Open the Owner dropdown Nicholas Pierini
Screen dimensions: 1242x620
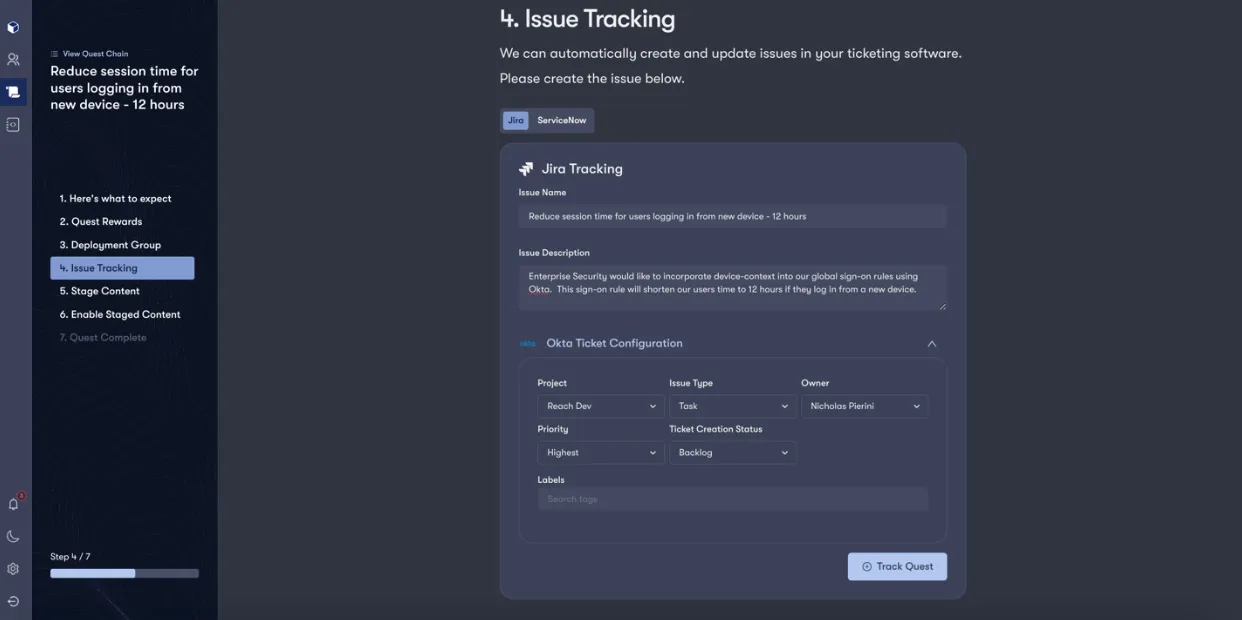tap(865, 406)
